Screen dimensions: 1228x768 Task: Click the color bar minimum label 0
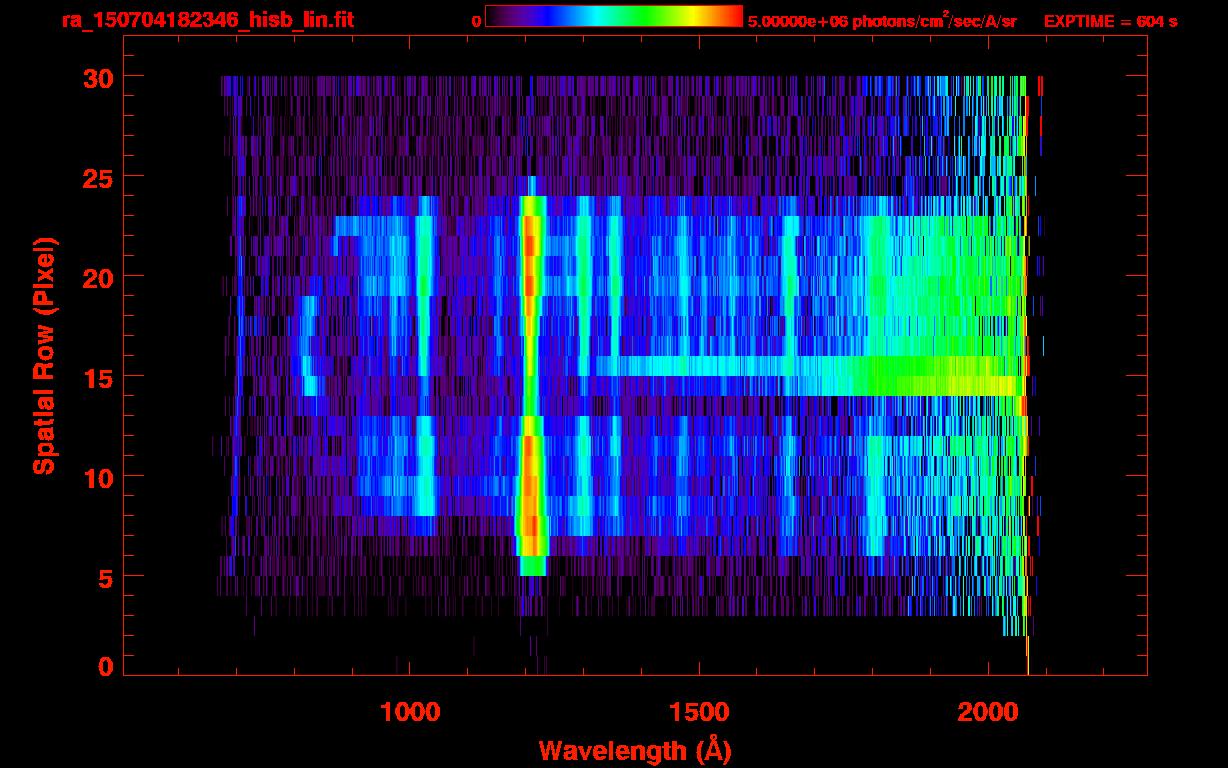pos(476,20)
